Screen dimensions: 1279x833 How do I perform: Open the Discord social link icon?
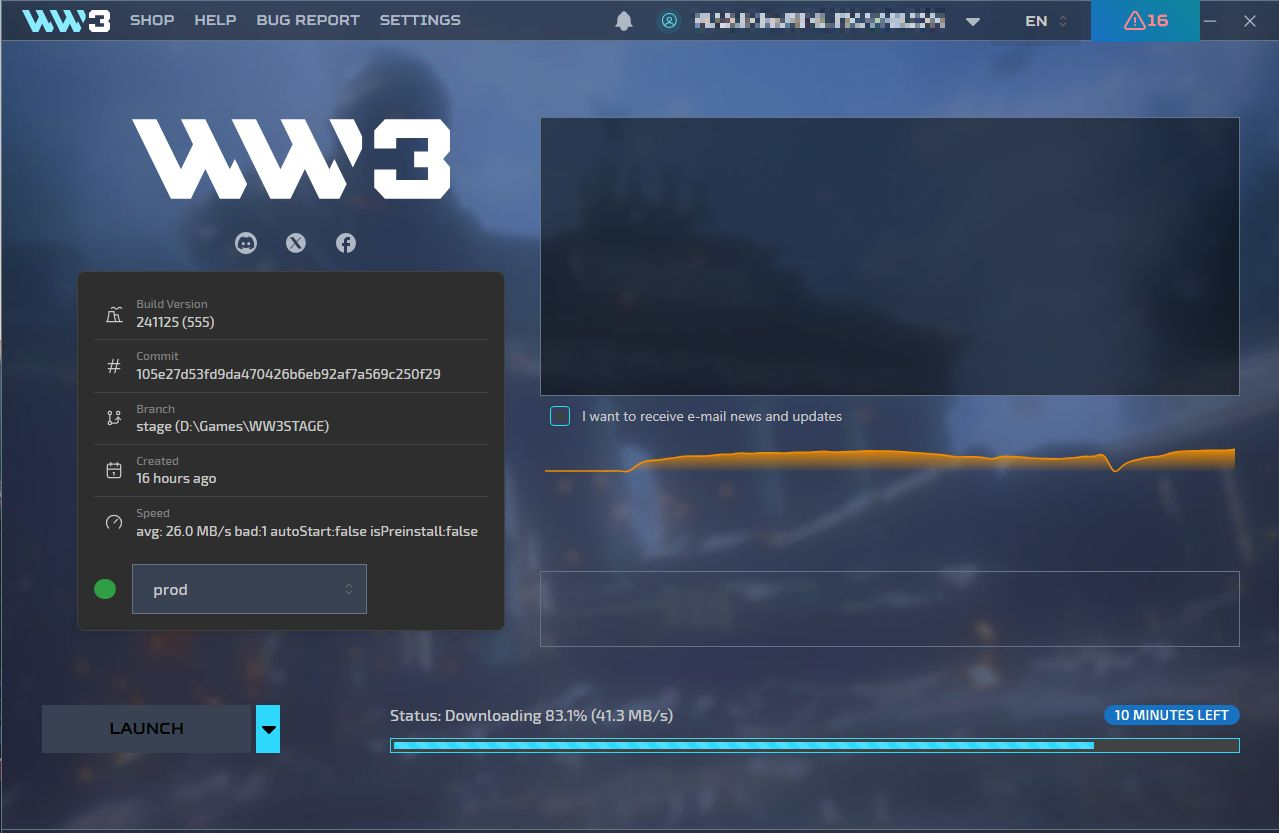[246, 243]
